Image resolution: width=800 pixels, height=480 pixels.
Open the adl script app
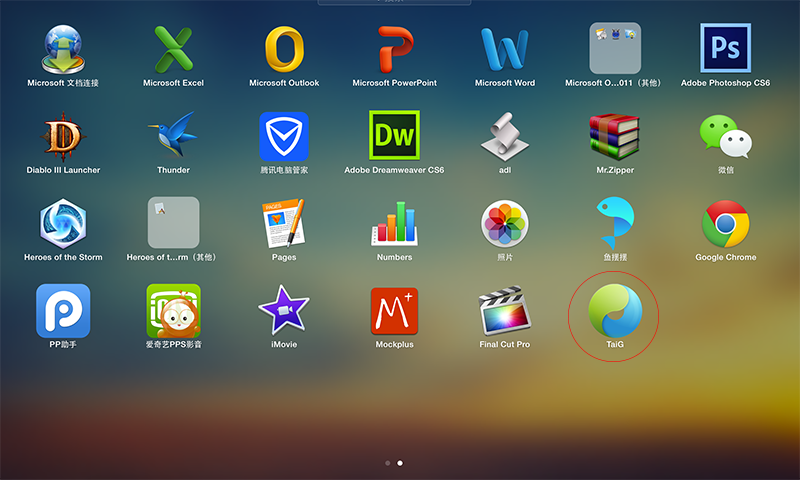(x=505, y=137)
